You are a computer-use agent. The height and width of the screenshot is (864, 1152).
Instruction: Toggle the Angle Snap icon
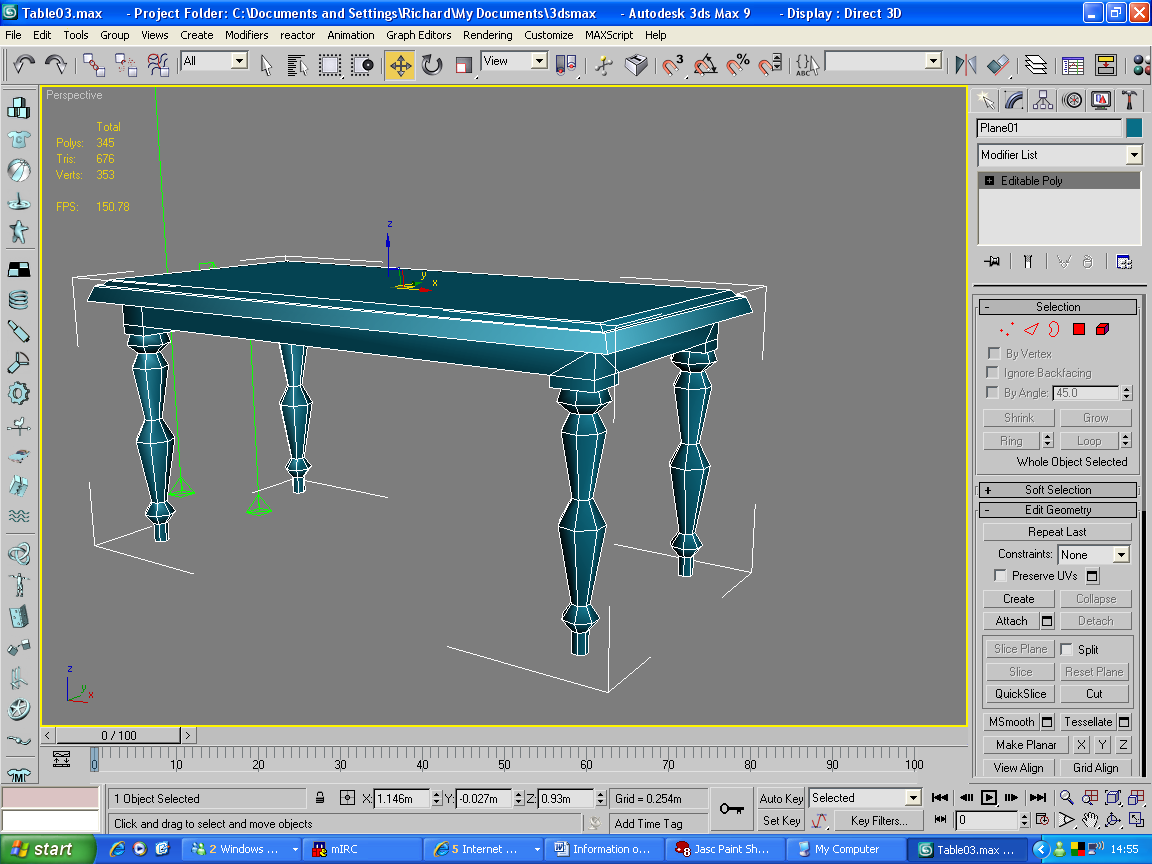click(x=705, y=65)
